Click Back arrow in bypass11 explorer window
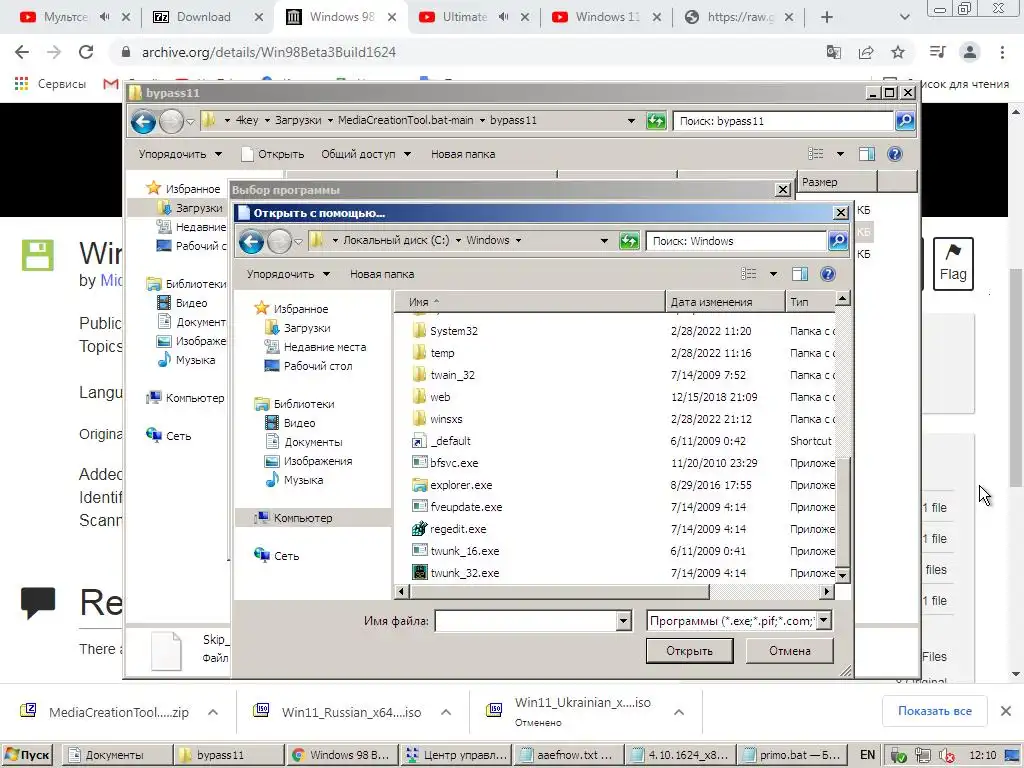 pyautogui.click(x=143, y=121)
